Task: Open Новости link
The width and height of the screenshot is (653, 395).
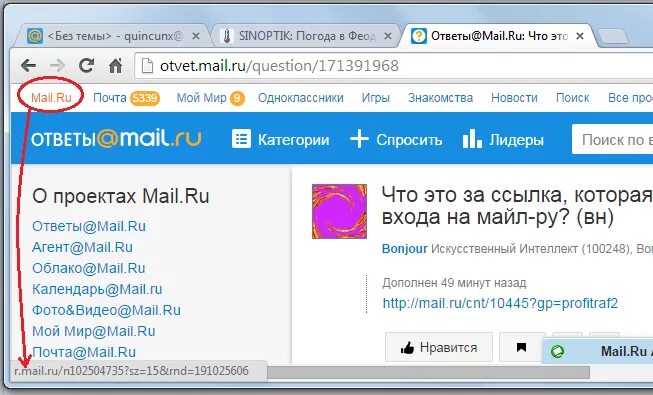Action: click(514, 98)
